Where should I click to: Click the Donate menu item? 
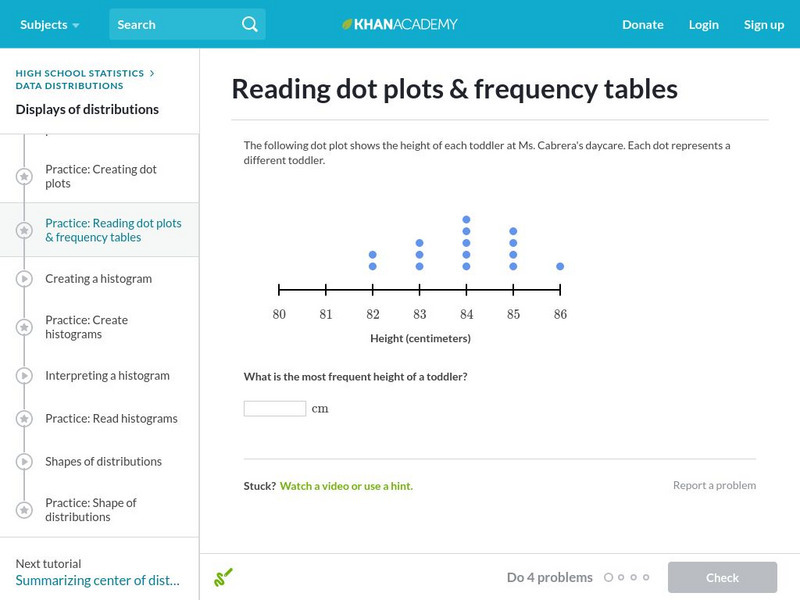(x=642, y=24)
